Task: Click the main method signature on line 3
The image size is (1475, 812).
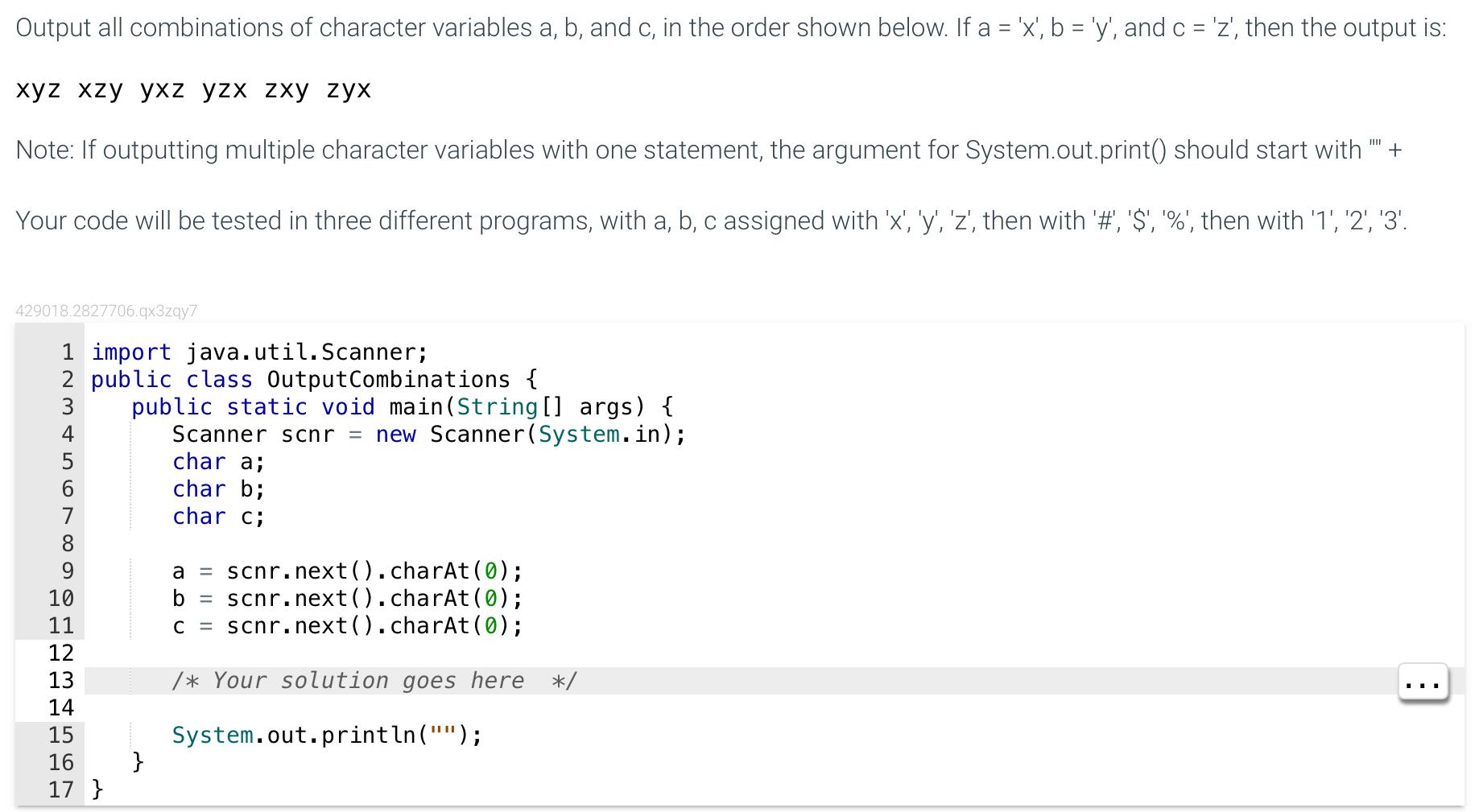Action: (x=401, y=406)
